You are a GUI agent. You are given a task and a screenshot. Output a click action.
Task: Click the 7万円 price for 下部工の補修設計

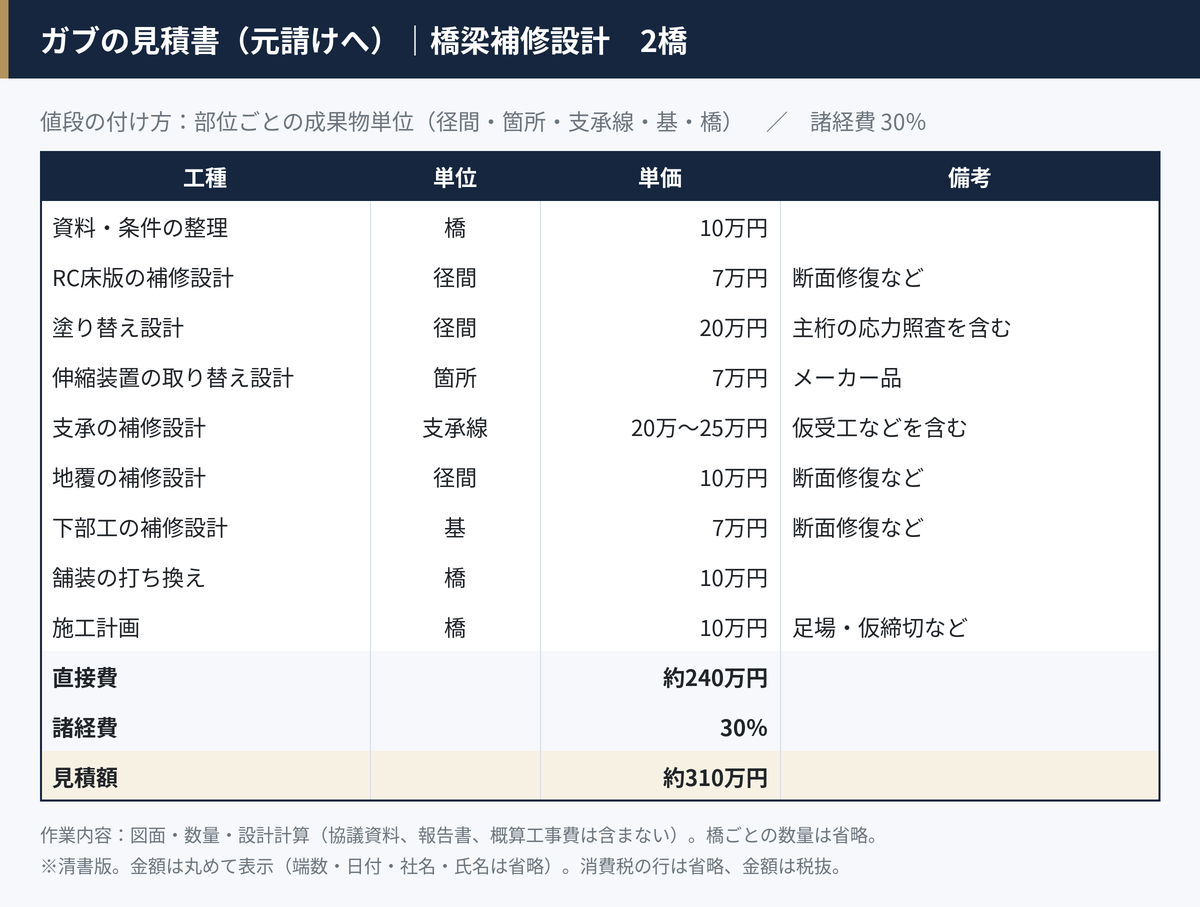click(x=740, y=528)
